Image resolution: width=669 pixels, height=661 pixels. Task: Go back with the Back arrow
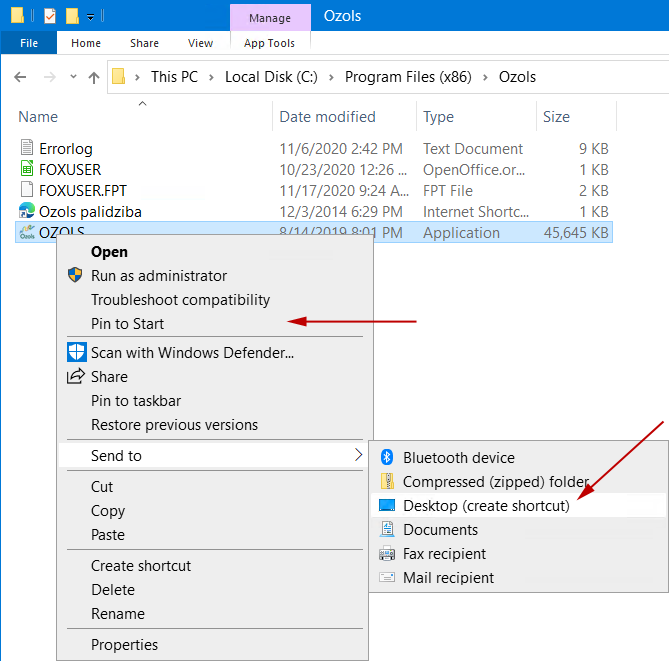point(20,77)
